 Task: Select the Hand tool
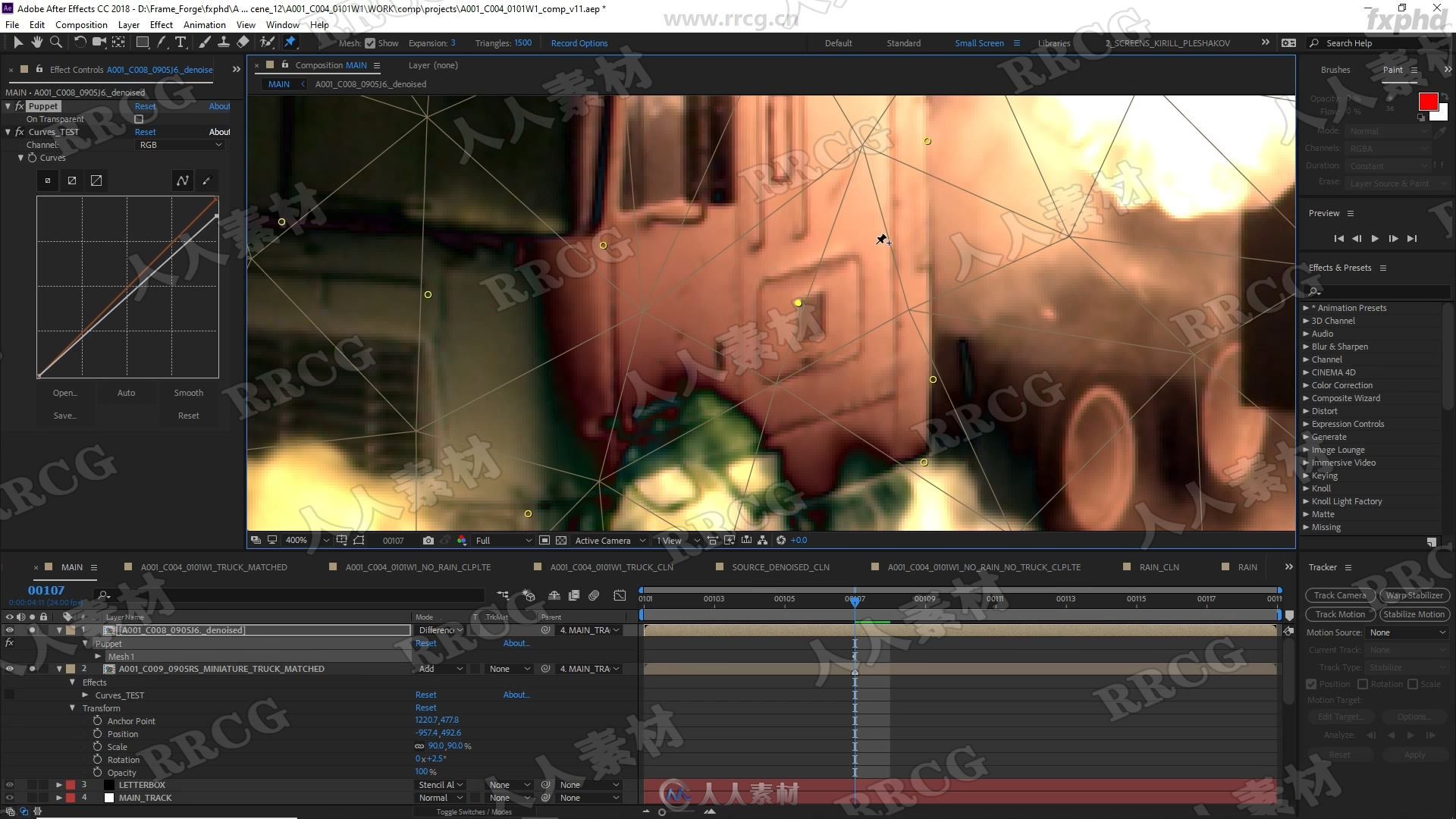36,42
